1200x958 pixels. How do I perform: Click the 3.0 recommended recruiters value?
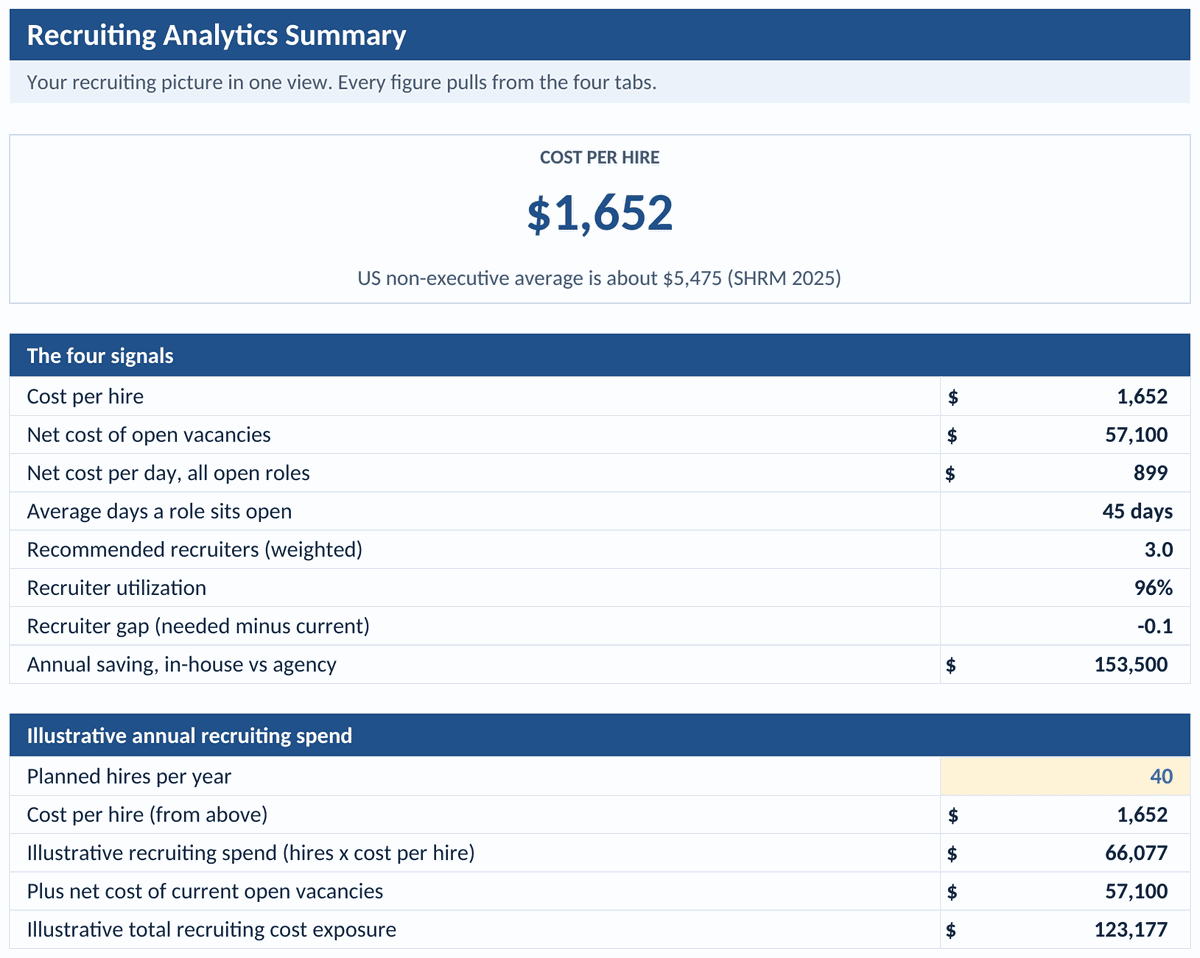click(1160, 549)
